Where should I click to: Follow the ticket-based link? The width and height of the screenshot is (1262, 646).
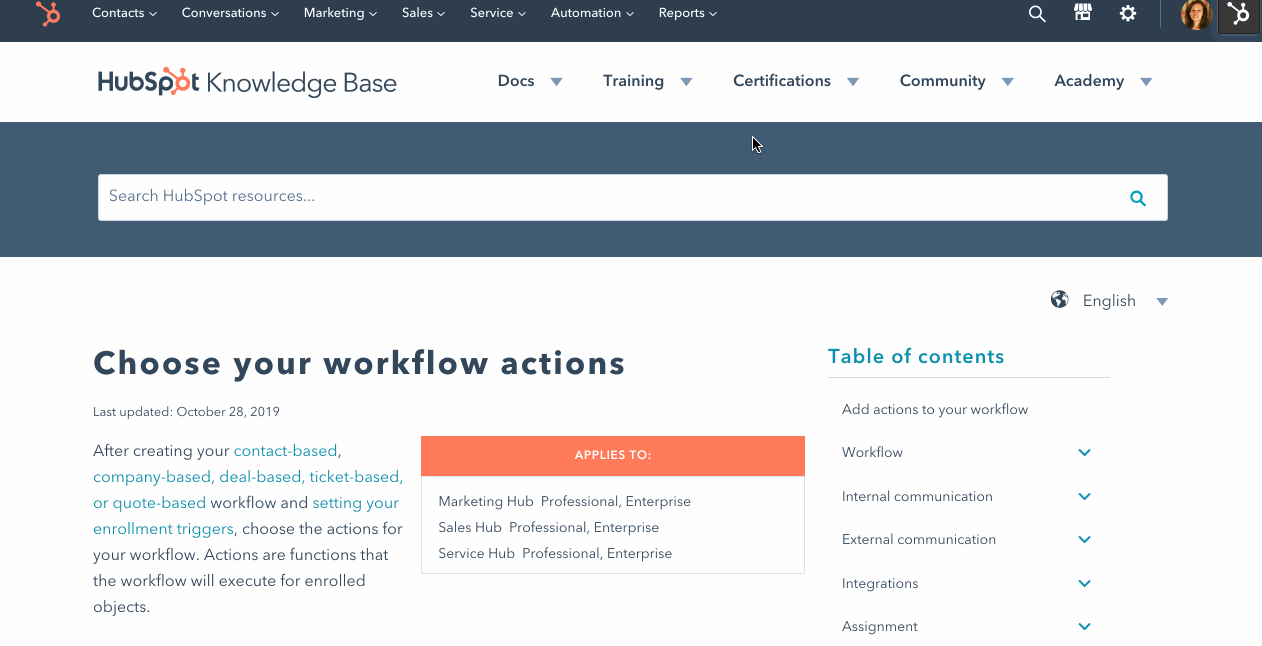[x=355, y=477]
